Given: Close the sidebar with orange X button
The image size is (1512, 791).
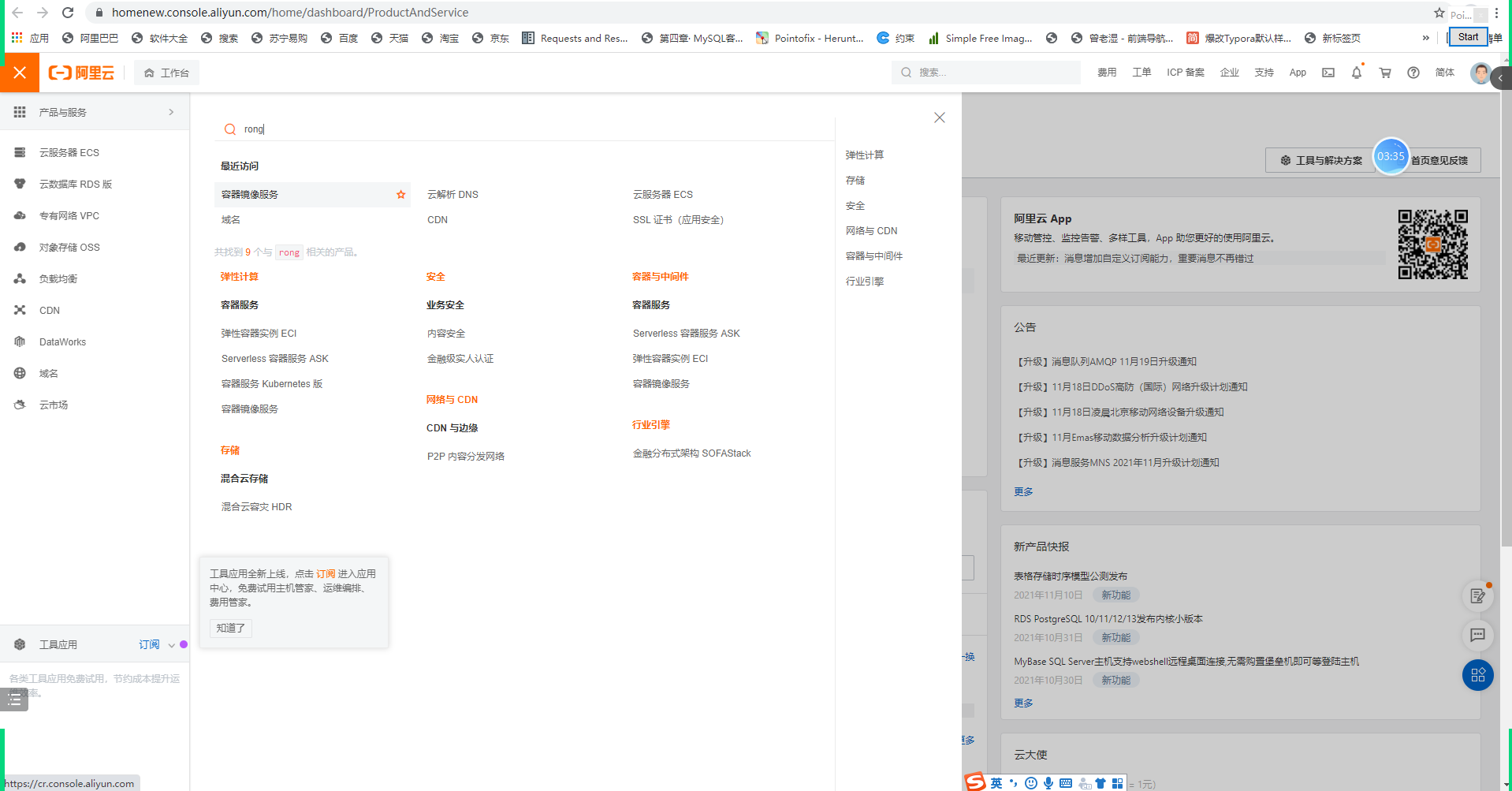Looking at the screenshot, I should pos(20,73).
